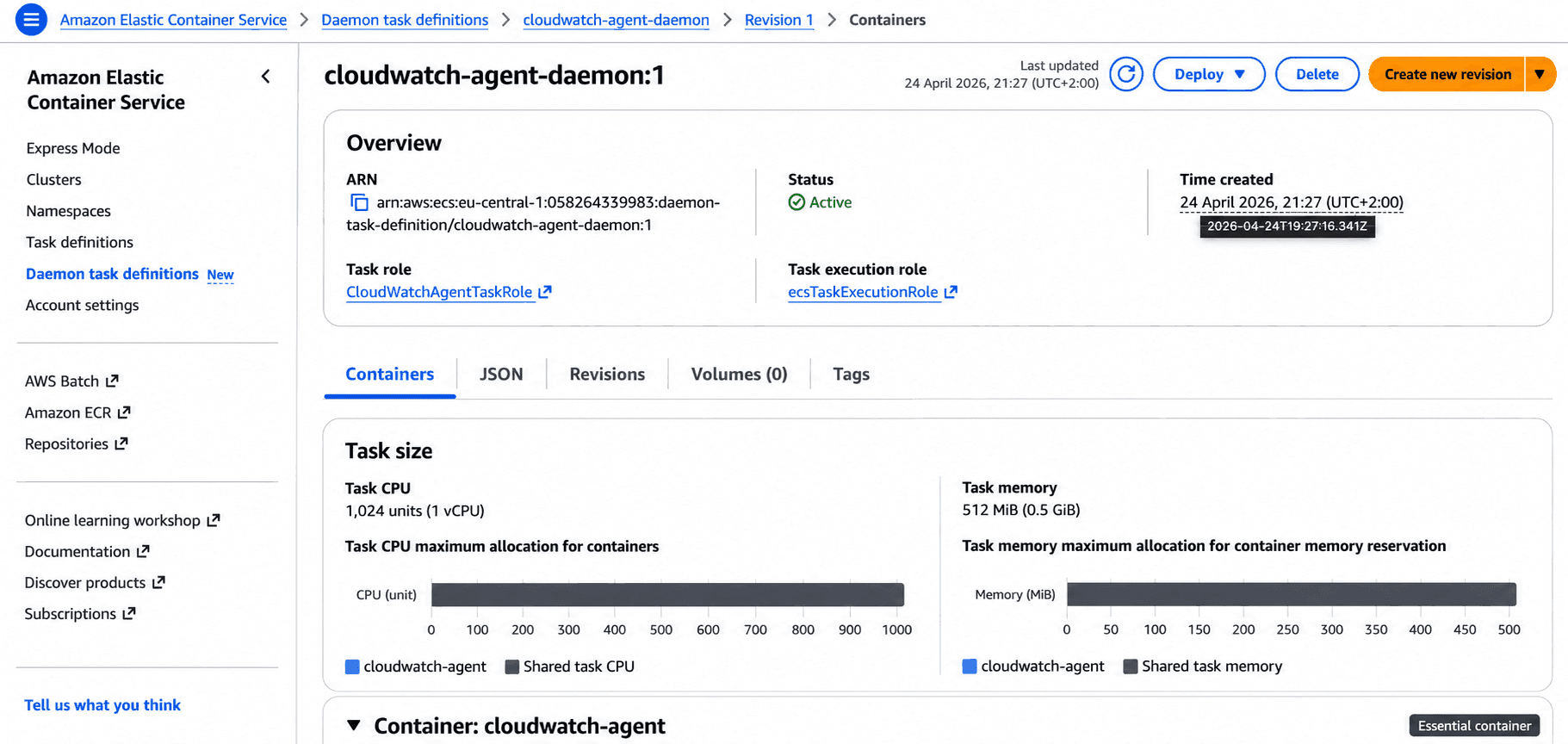Open the Online learning workshop link

click(112, 520)
